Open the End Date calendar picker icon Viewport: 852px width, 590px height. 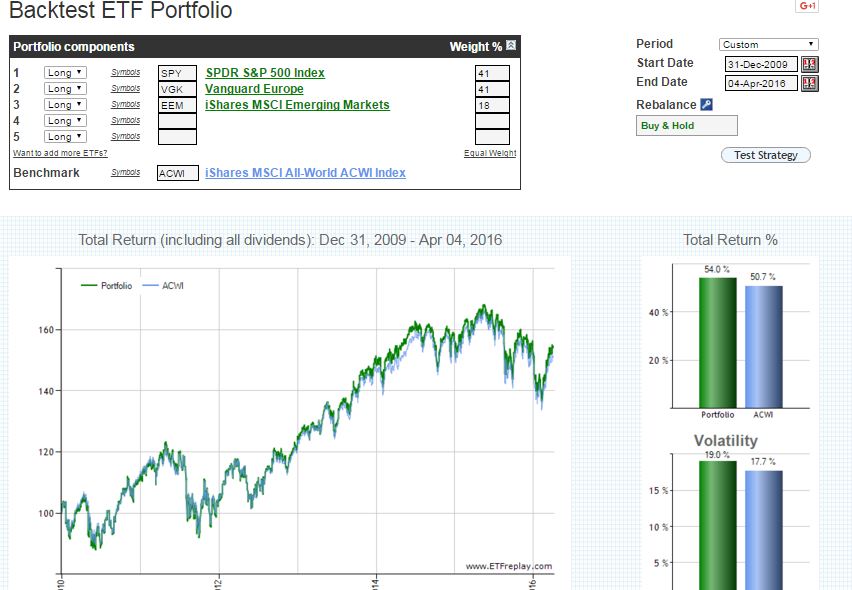point(809,83)
